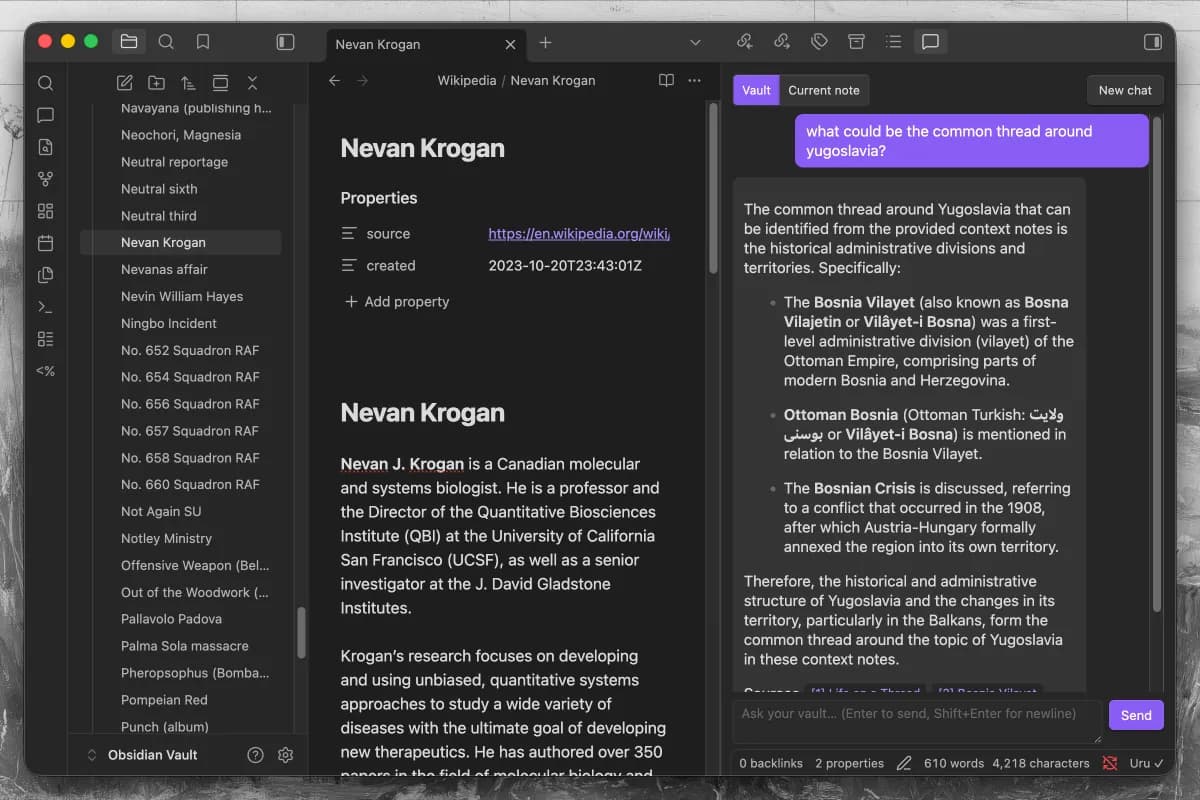
Task: Collapse all folders in file explorer
Action: click(252, 83)
